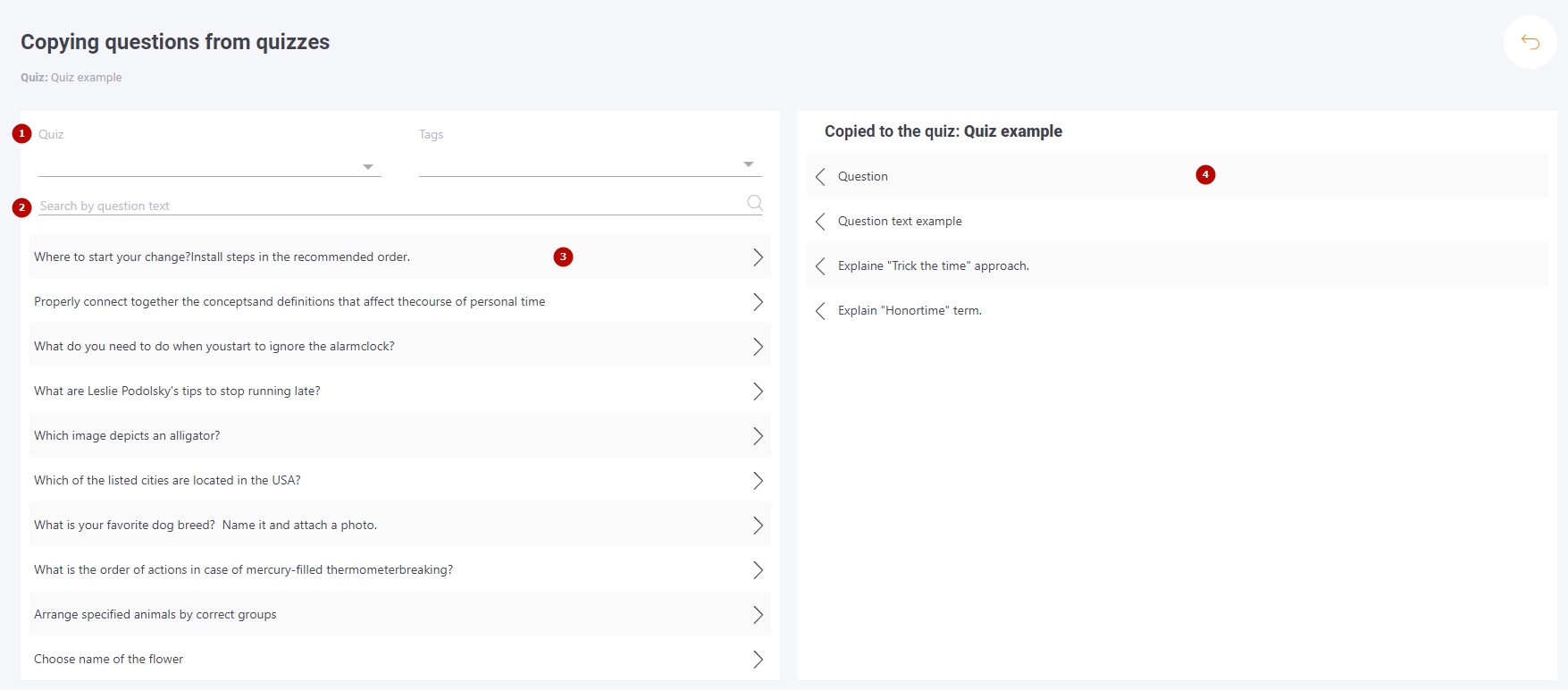This screenshot has height=690, width=1568.
Task: Copy Leslie Podolsky's tips question via right arrow
Action: point(758,391)
